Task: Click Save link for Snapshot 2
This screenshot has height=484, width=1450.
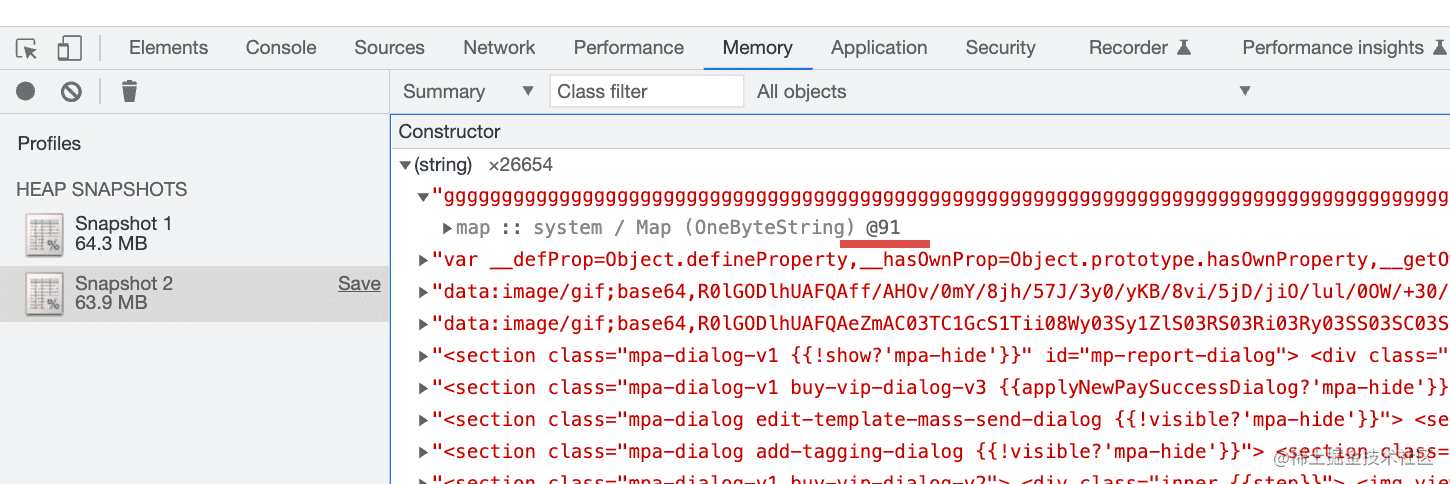Action: 359,284
